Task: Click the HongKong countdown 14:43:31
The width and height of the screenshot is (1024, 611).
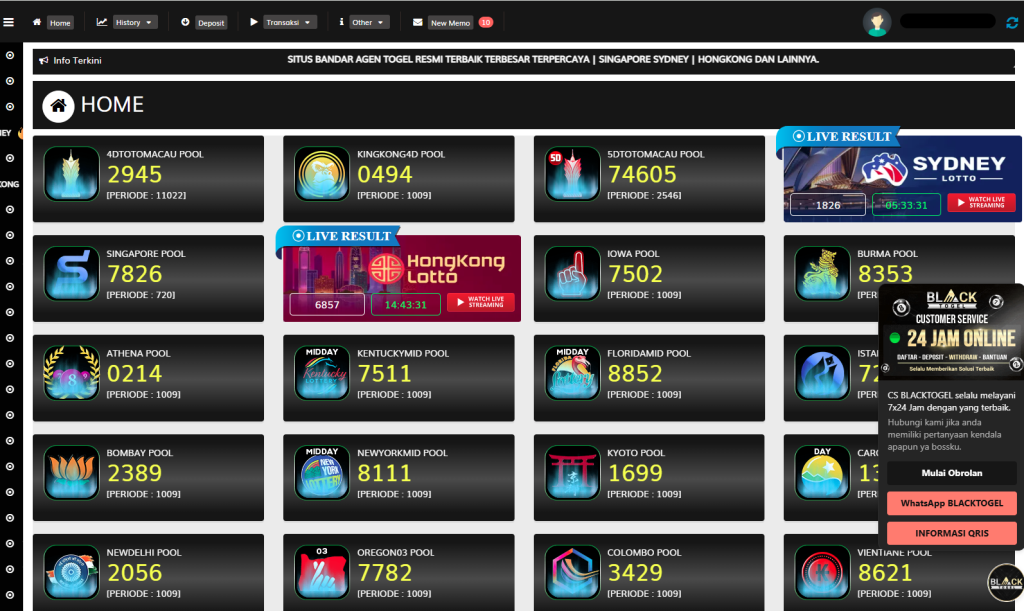Action: click(405, 305)
